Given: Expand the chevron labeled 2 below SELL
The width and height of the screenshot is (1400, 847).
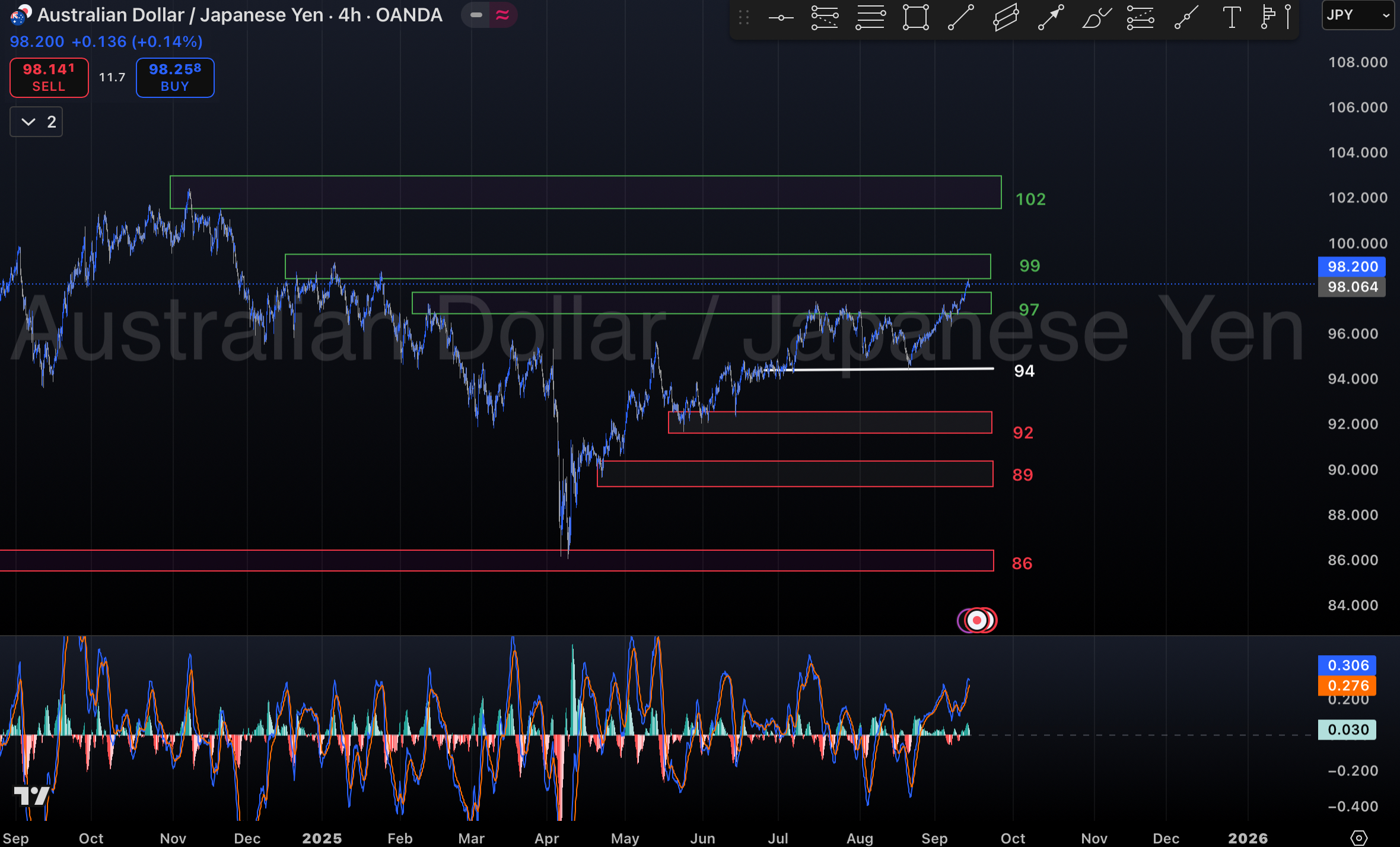Looking at the screenshot, I should 36,121.
